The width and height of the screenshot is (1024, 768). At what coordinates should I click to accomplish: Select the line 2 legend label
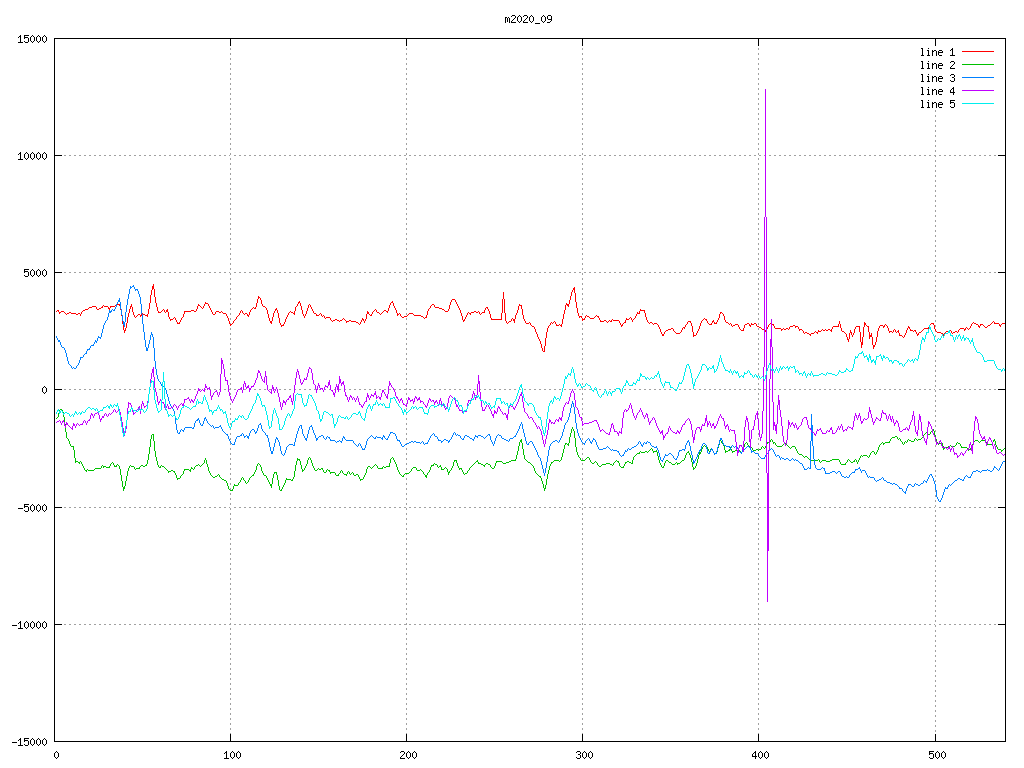937,65
